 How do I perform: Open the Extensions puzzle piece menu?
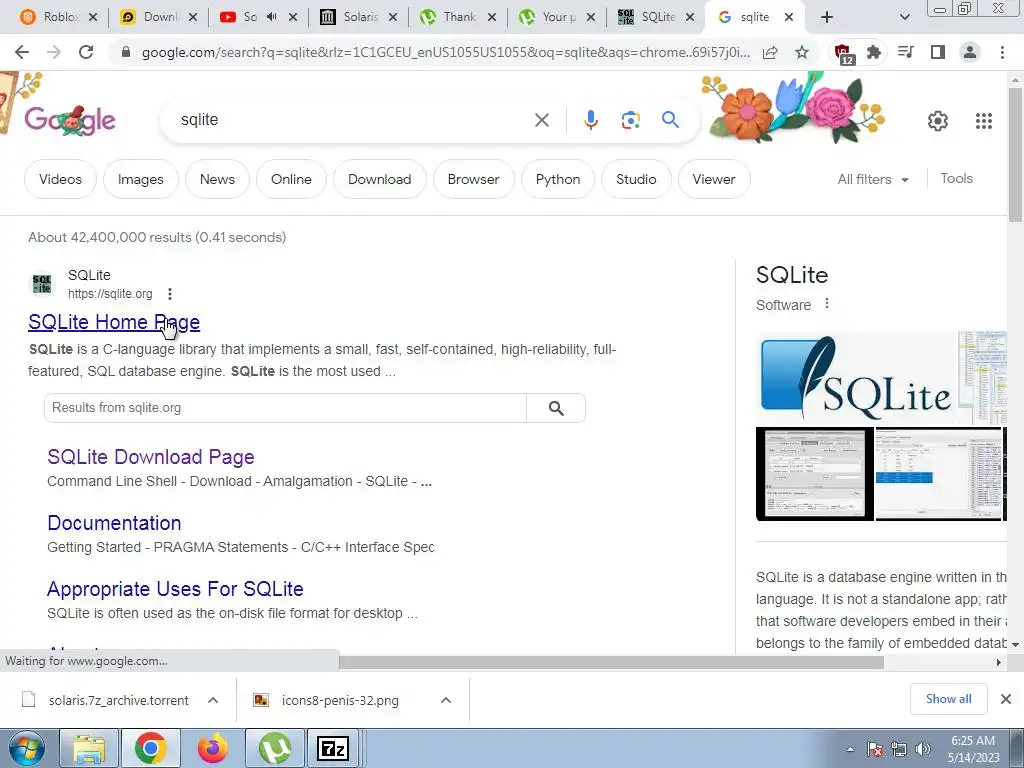pyautogui.click(x=874, y=52)
